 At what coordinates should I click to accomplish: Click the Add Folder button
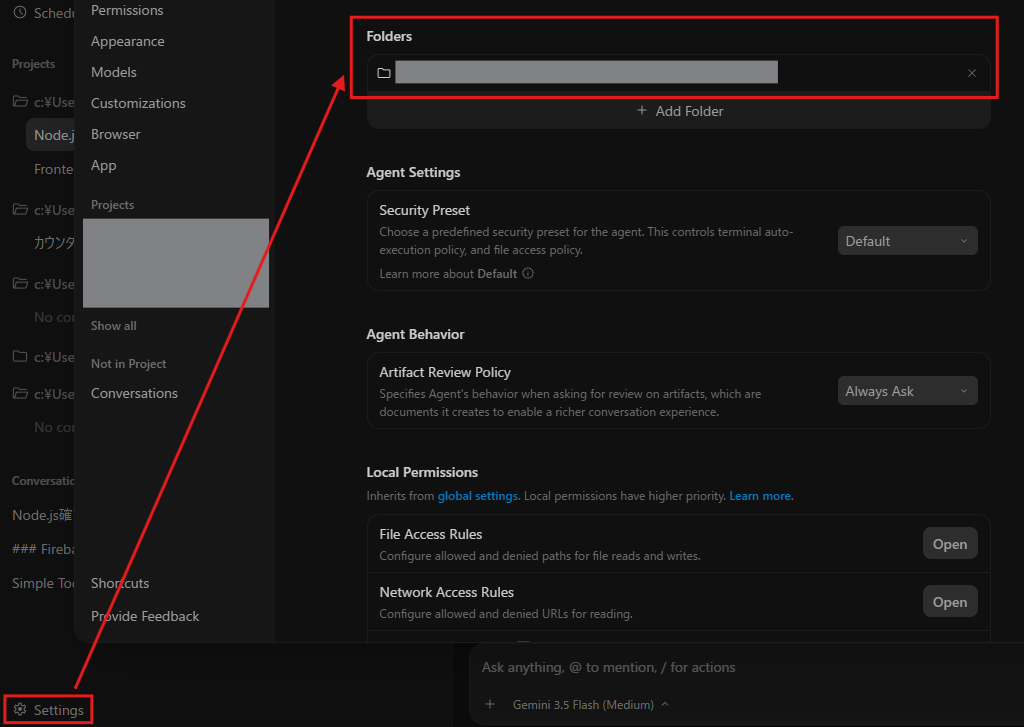[679, 111]
